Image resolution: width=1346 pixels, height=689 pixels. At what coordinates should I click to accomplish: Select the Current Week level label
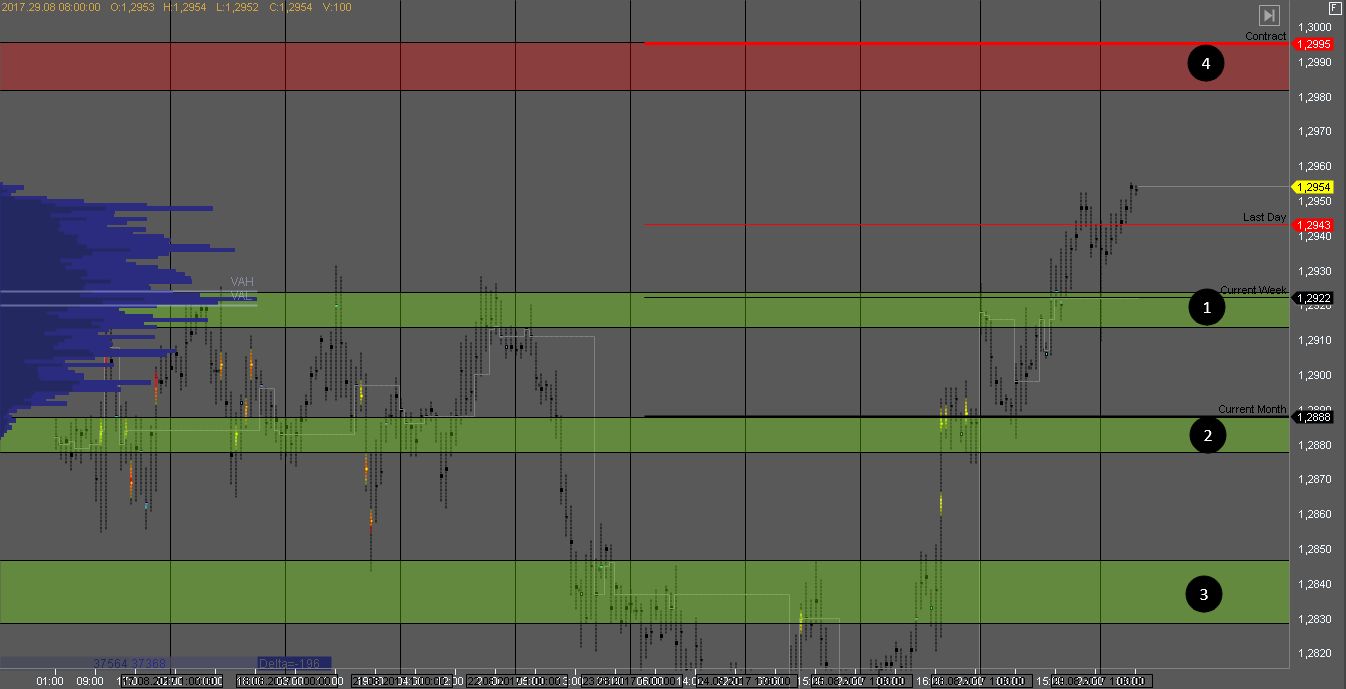point(1253,290)
